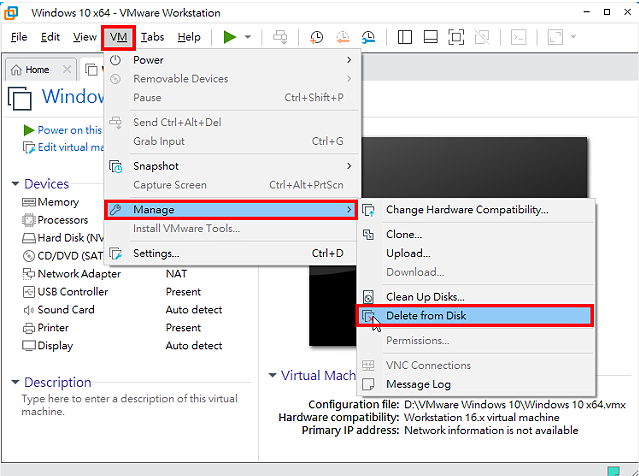Toggle the library sidebar view icon
Screen dimensions: 639x476
tap(405, 37)
